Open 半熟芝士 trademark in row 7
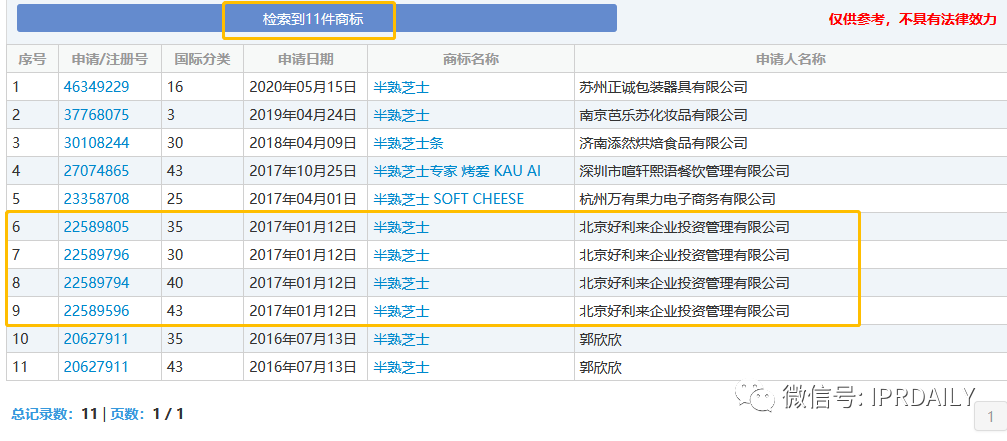The width and height of the screenshot is (1007, 441). coord(401,255)
